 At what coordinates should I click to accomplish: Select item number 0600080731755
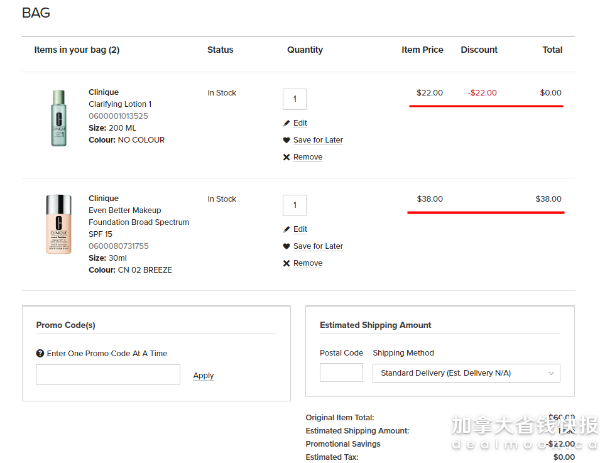[x=118, y=246]
